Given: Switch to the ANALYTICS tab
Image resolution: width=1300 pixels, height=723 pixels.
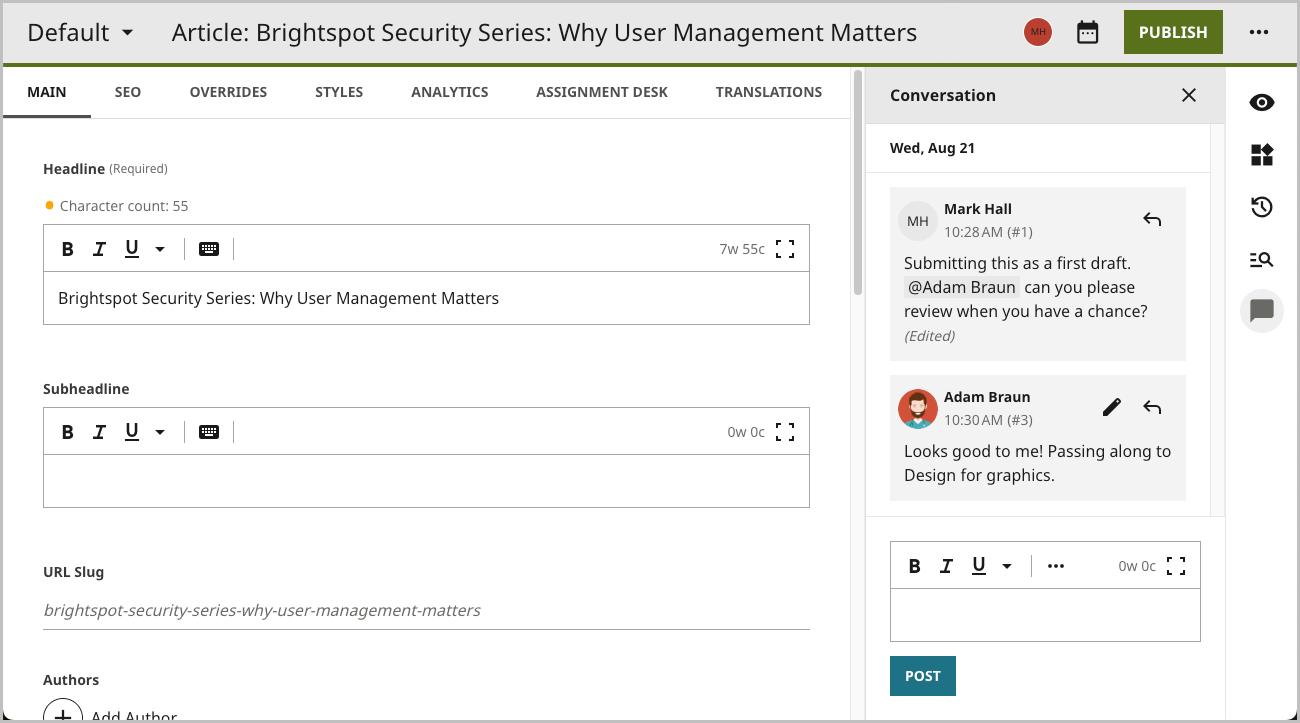Looking at the screenshot, I should 450,92.
